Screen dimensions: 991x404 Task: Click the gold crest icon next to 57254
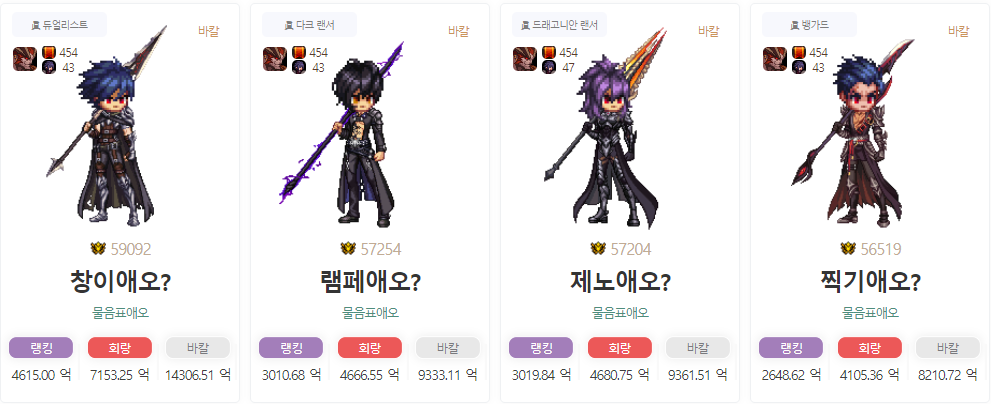click(x=348, y=249)
